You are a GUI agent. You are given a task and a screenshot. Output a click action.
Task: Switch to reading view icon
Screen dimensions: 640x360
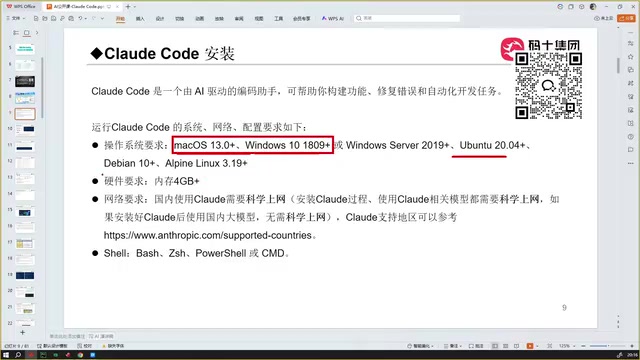point(517,346)
